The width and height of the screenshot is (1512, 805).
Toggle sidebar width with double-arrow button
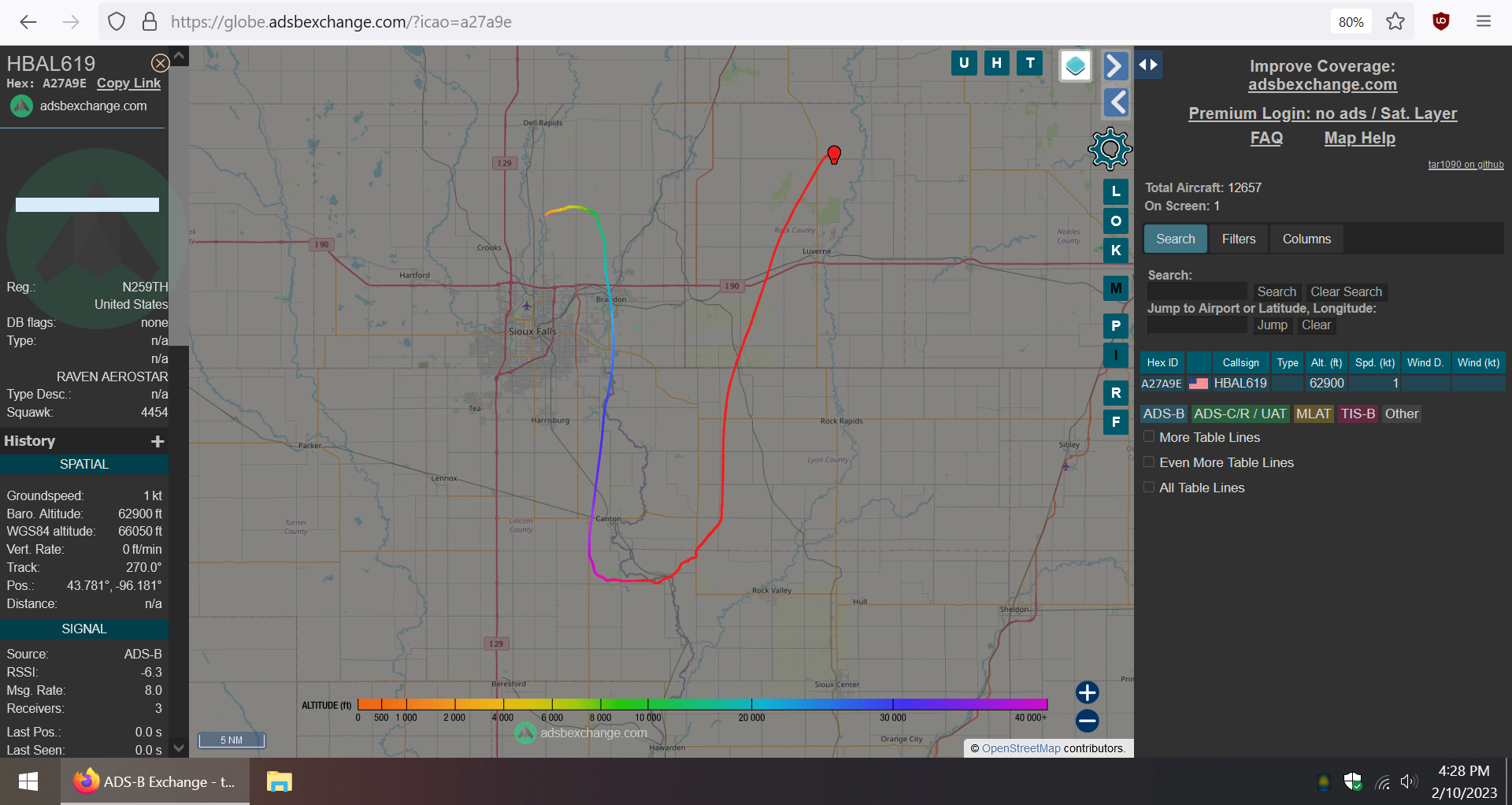click(1148, 65)
